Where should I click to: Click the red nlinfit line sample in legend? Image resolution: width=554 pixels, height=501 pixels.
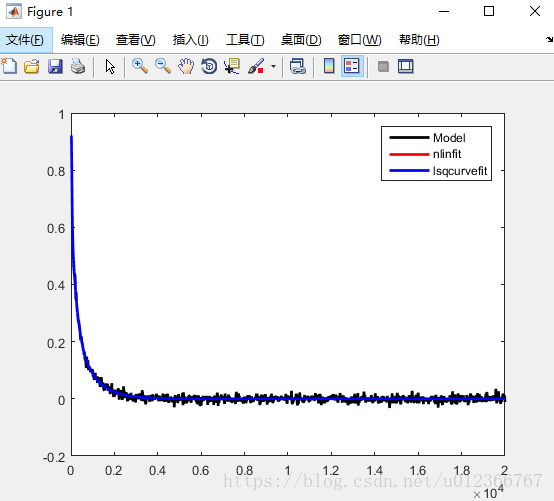409,154
